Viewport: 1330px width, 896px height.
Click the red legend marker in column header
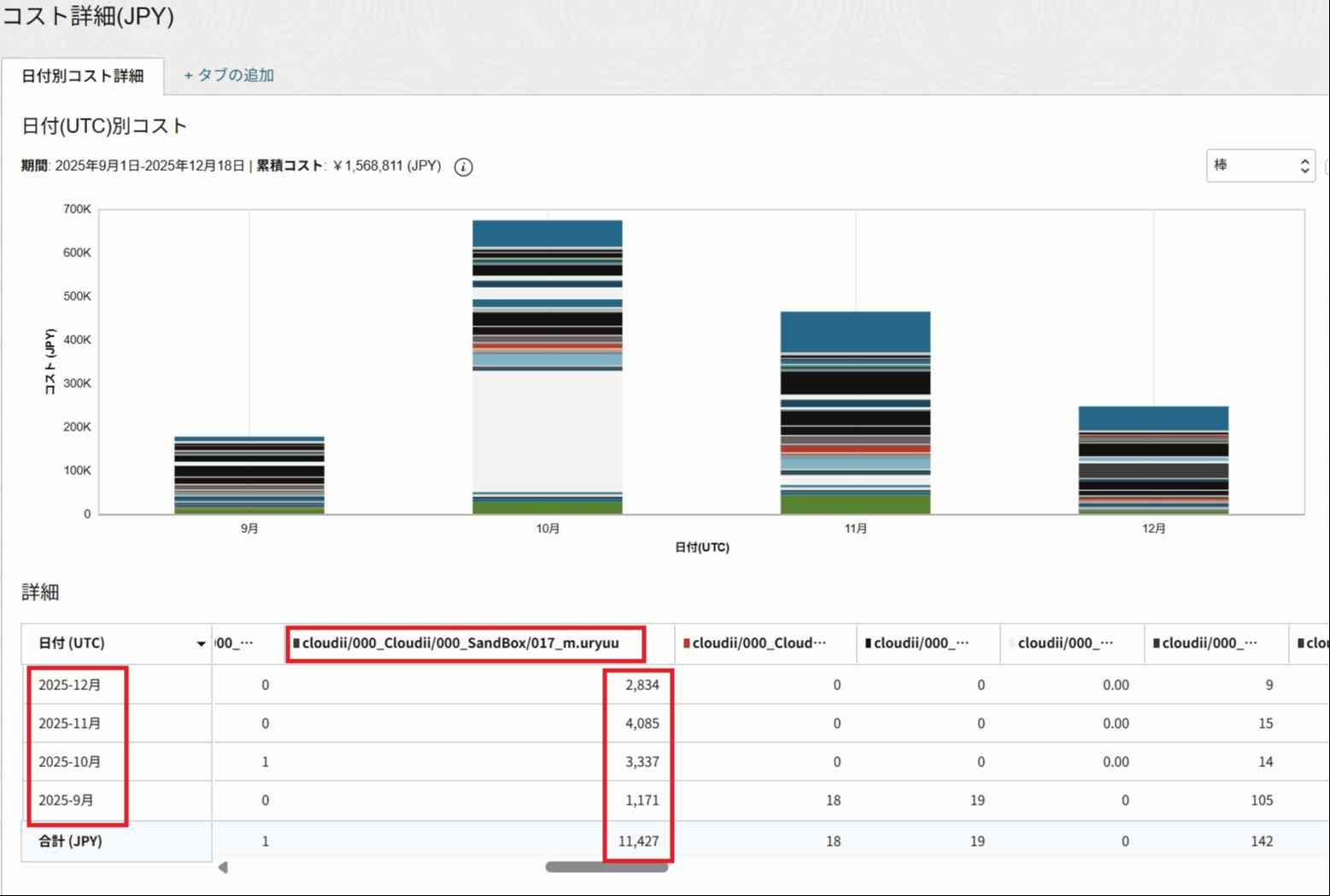pos(687,643)
